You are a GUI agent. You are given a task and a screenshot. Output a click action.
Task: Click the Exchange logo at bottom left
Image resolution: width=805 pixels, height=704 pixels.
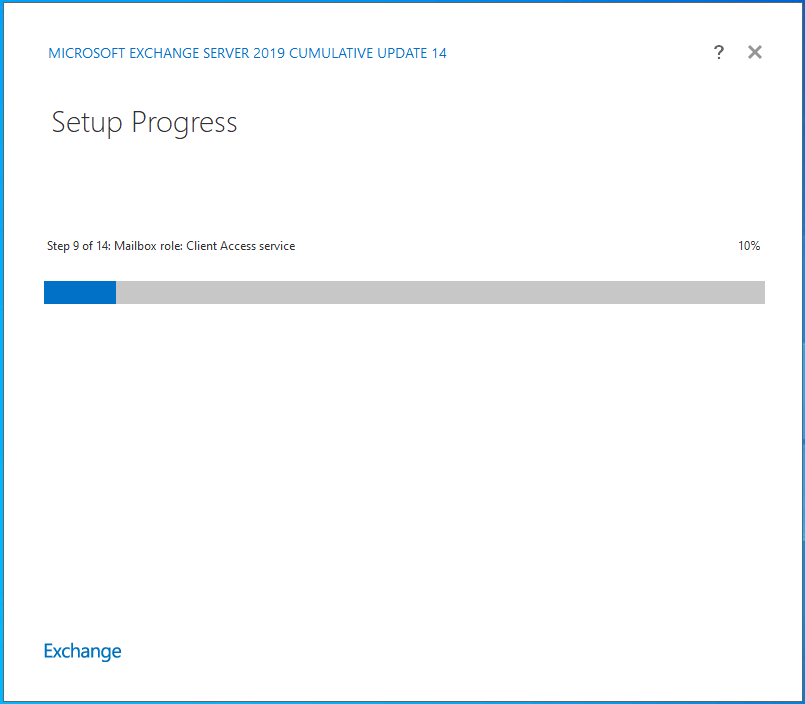click(82, 651)
